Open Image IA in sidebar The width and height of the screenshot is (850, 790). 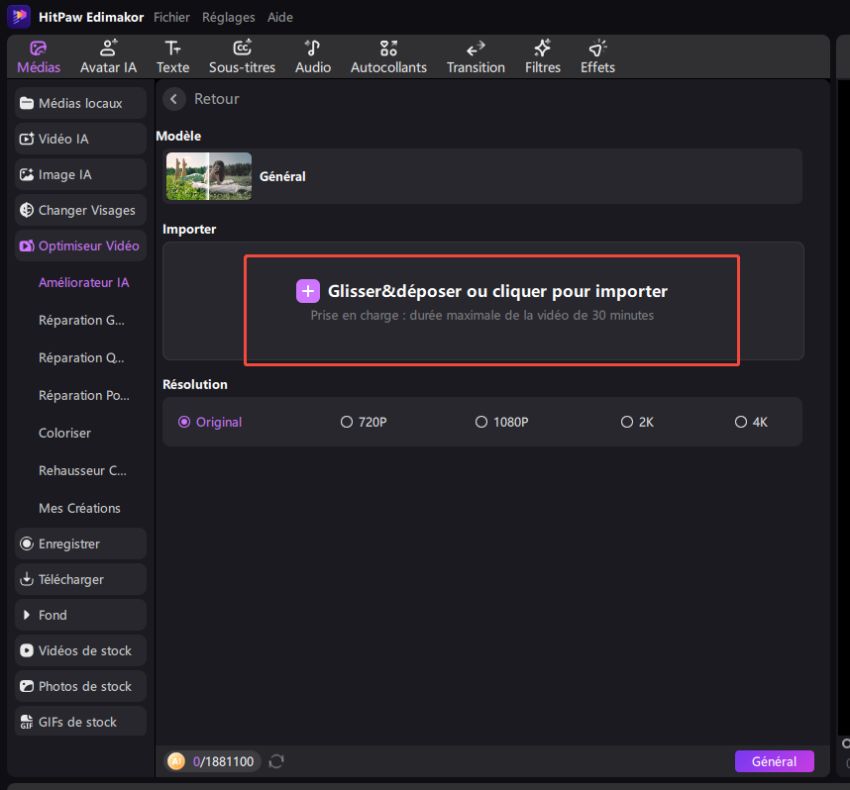80,175
